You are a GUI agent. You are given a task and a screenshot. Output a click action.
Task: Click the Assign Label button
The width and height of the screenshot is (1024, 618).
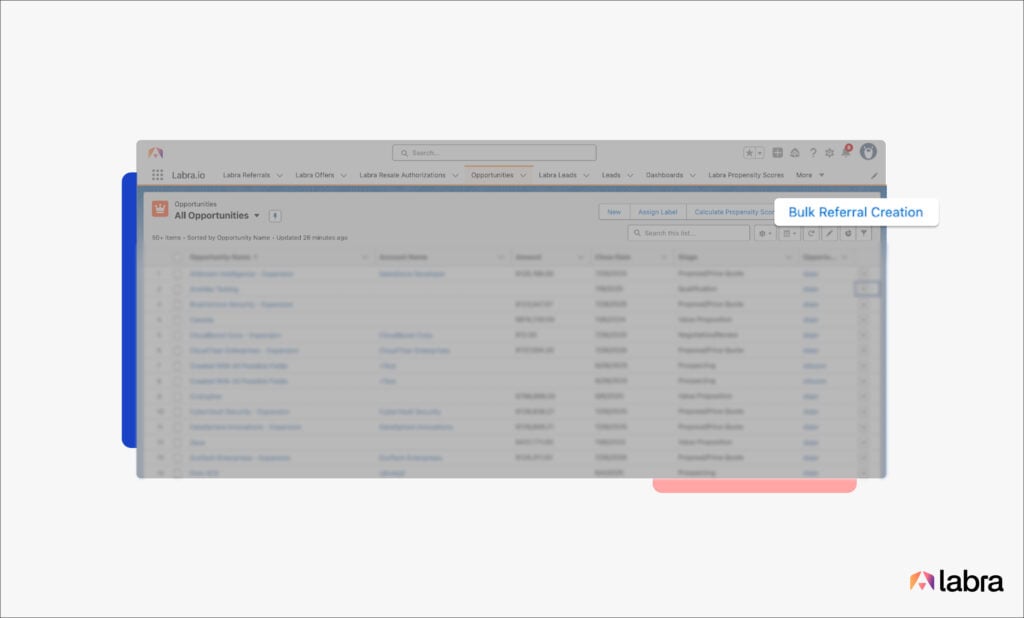[x=658, y=212]
